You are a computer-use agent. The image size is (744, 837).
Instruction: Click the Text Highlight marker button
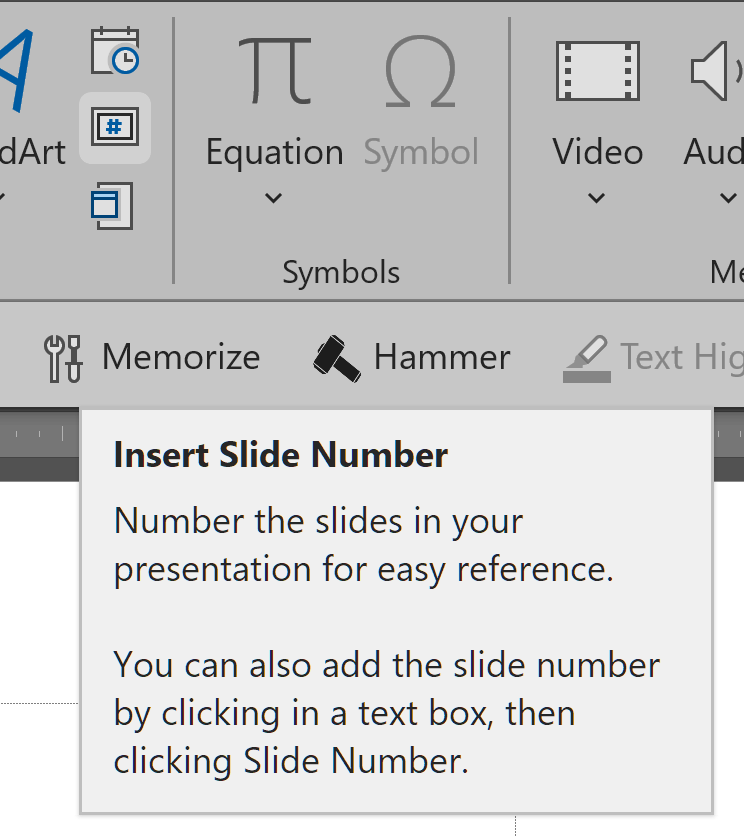[x=653, y=357]
